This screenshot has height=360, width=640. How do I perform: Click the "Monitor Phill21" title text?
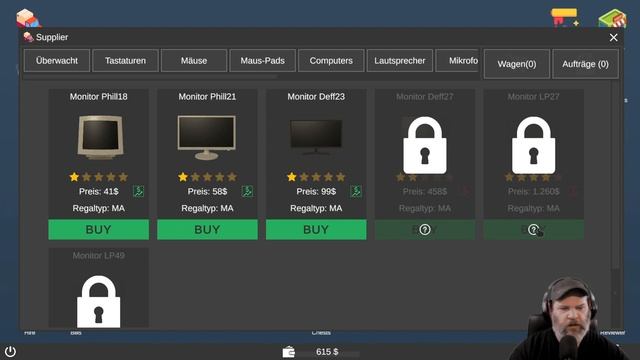tap(207, 97)
